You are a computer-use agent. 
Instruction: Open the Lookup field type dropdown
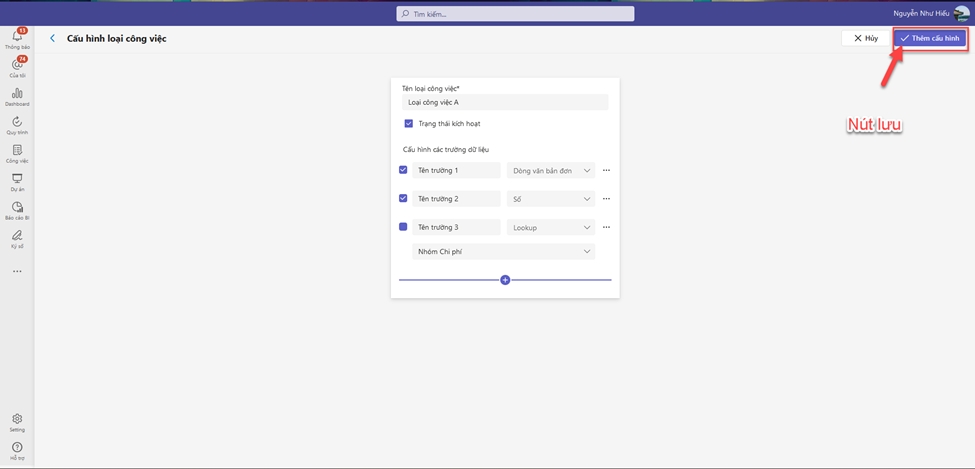point(551,228)
